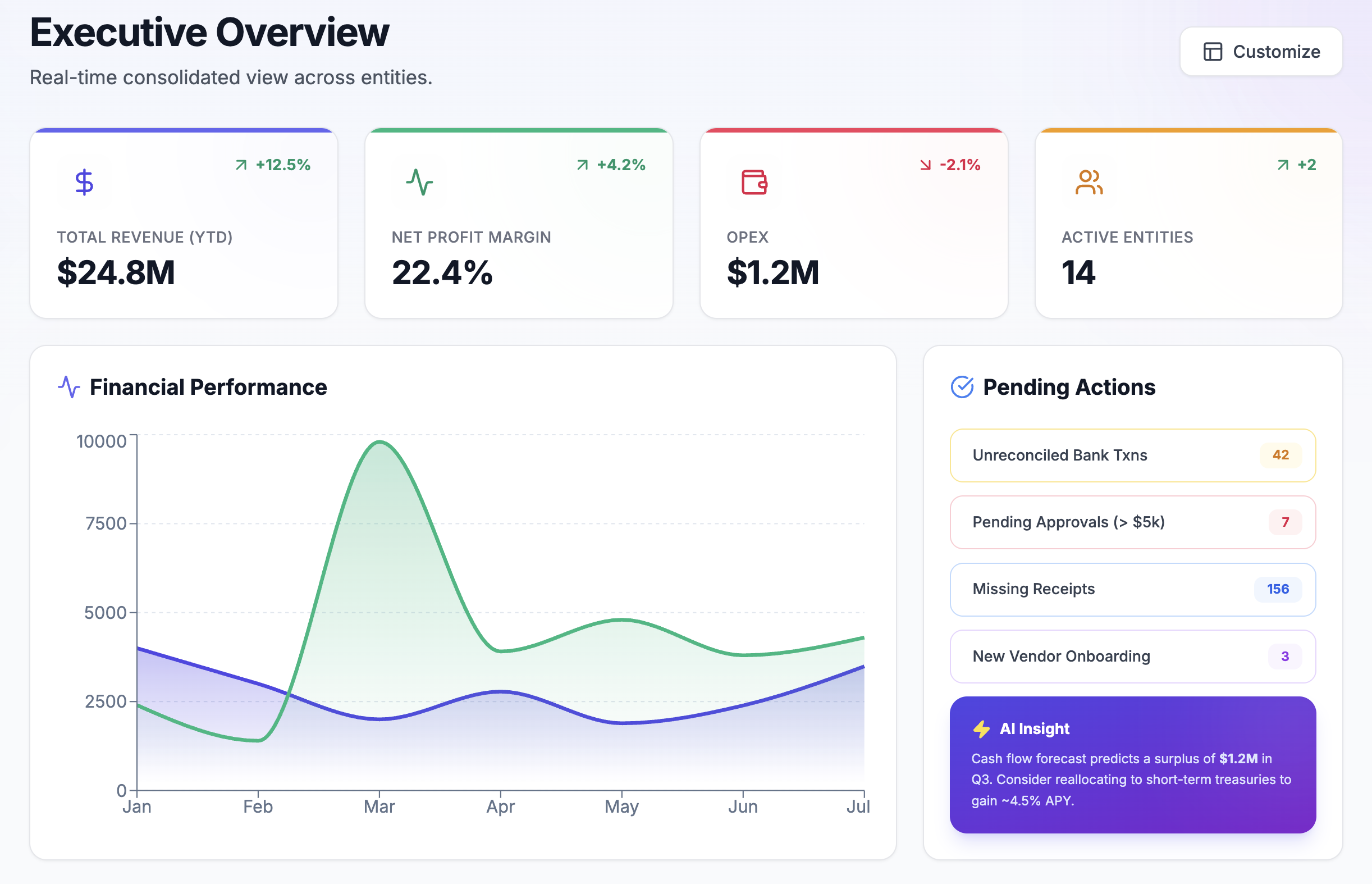The image size is (1372, 884).
Task: Click the pulse icon on Net Profit Margin
Action: (x=419, y=182)
